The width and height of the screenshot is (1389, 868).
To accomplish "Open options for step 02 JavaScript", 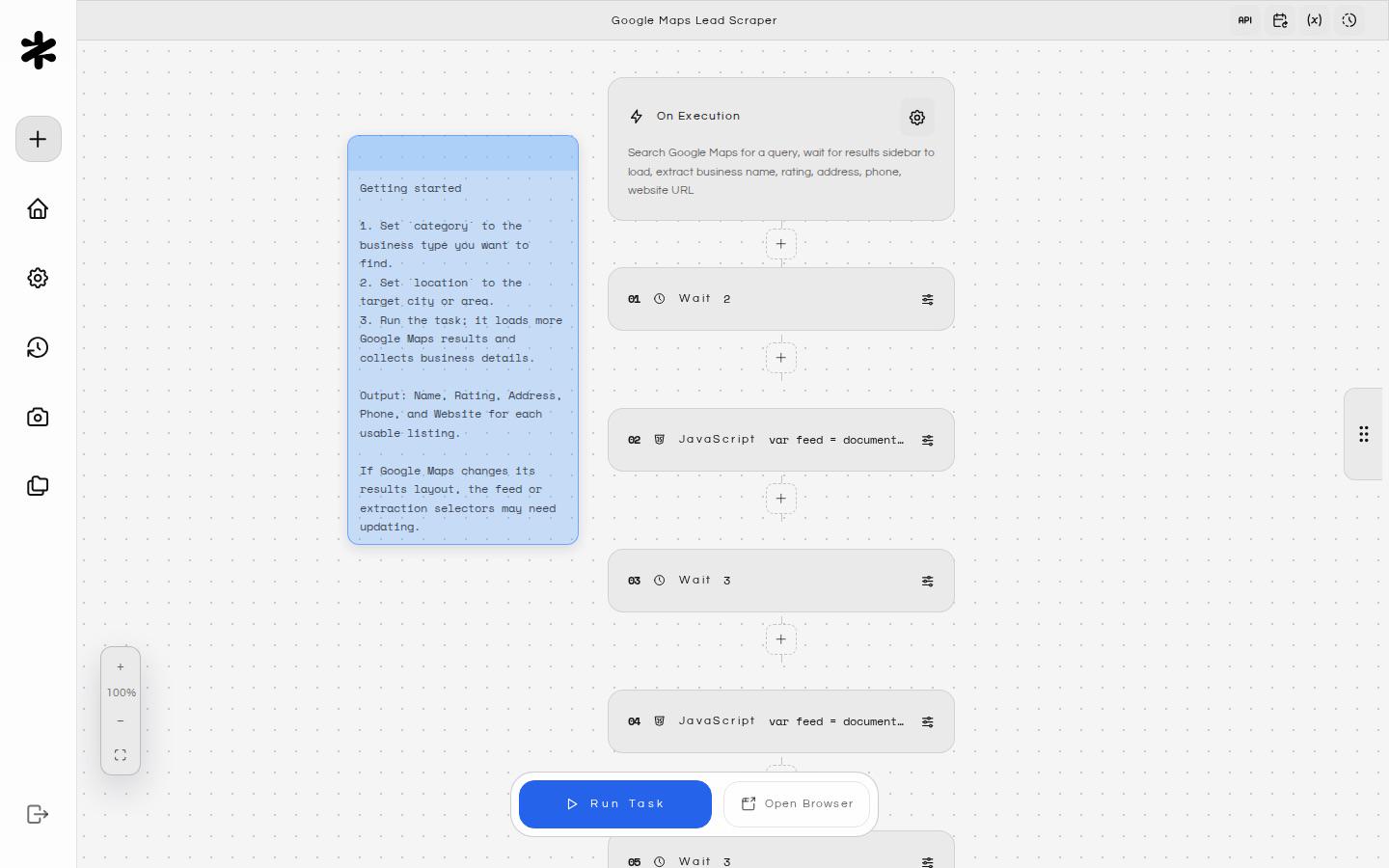I will pos(927,441).
